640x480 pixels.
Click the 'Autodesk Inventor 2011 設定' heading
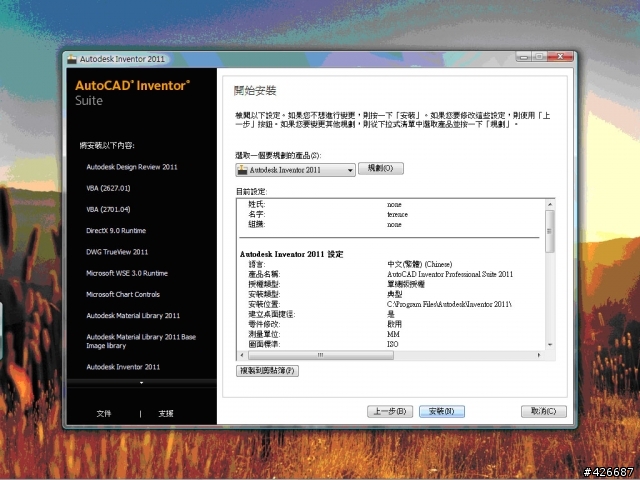point(291,254)
